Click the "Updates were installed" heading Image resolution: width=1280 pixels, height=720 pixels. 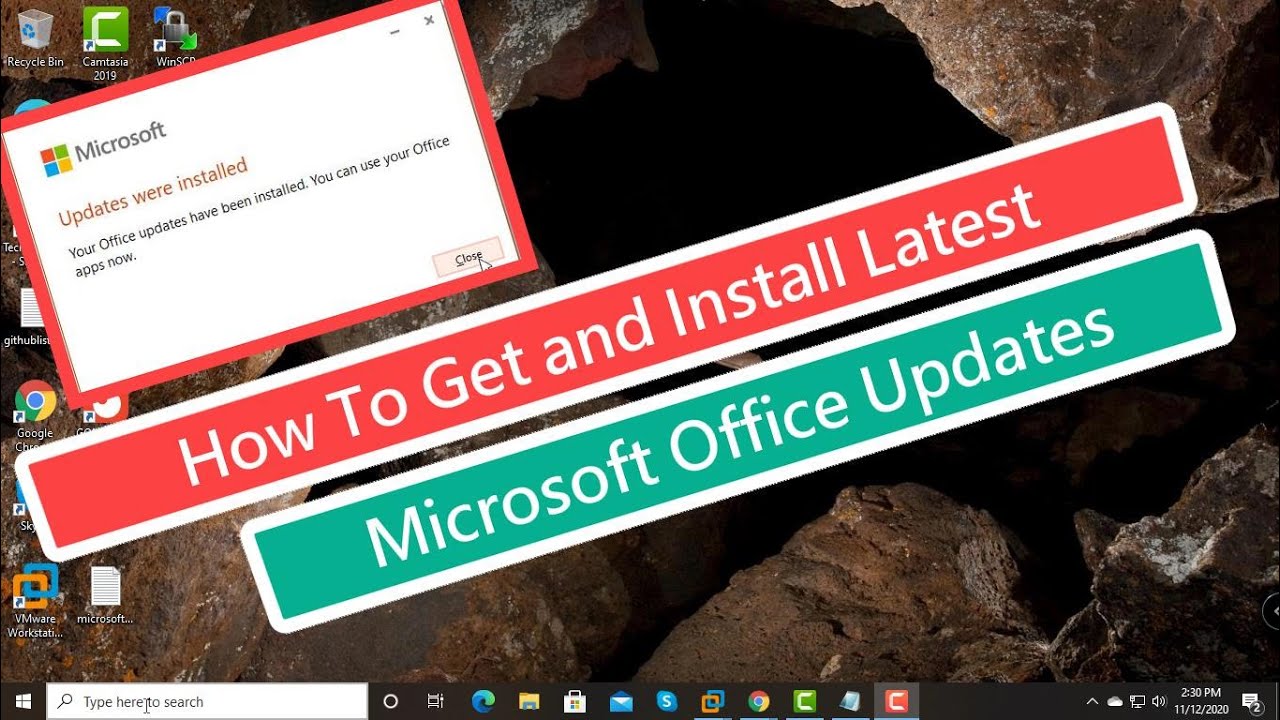coord(152,192)
